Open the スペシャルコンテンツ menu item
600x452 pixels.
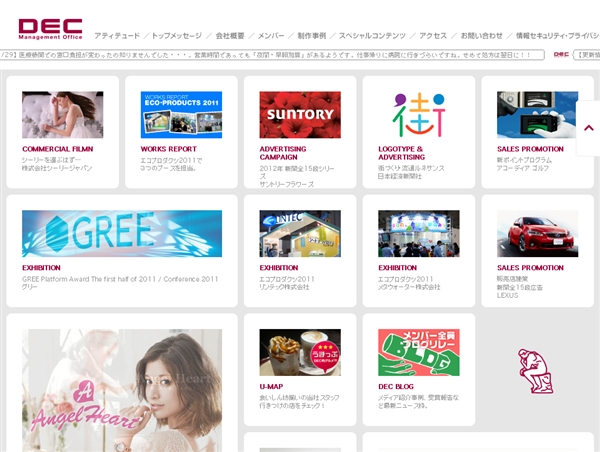372,36
